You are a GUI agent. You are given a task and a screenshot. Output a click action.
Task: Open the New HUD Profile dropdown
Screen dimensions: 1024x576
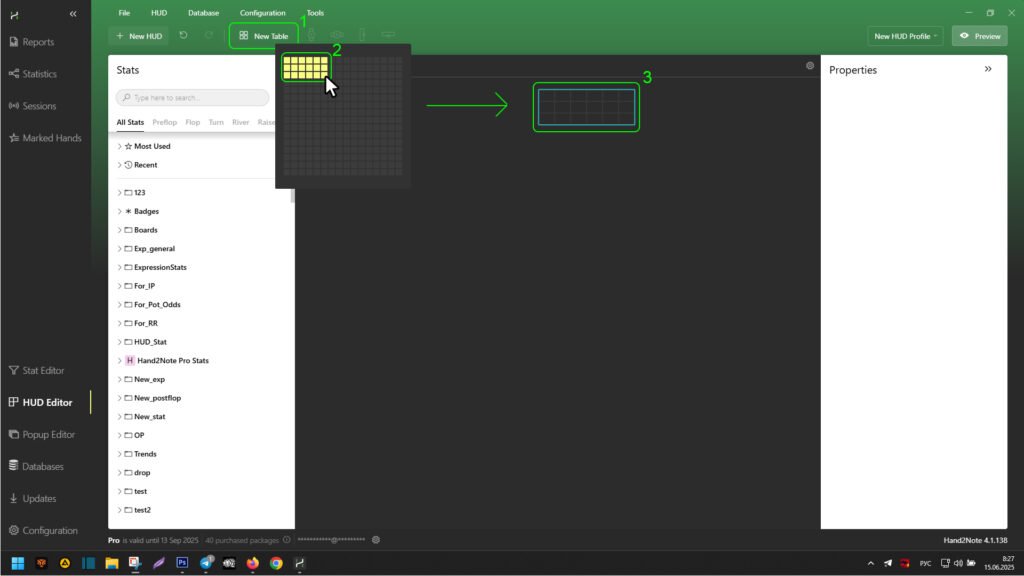(907, 36)
